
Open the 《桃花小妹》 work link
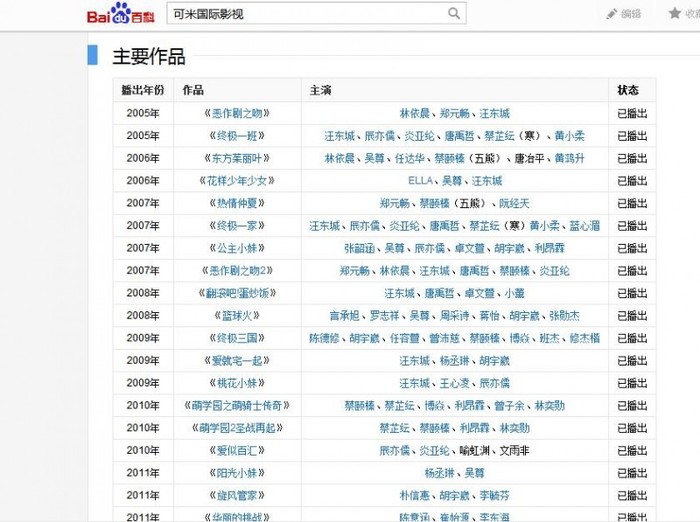tap(237, 383)
